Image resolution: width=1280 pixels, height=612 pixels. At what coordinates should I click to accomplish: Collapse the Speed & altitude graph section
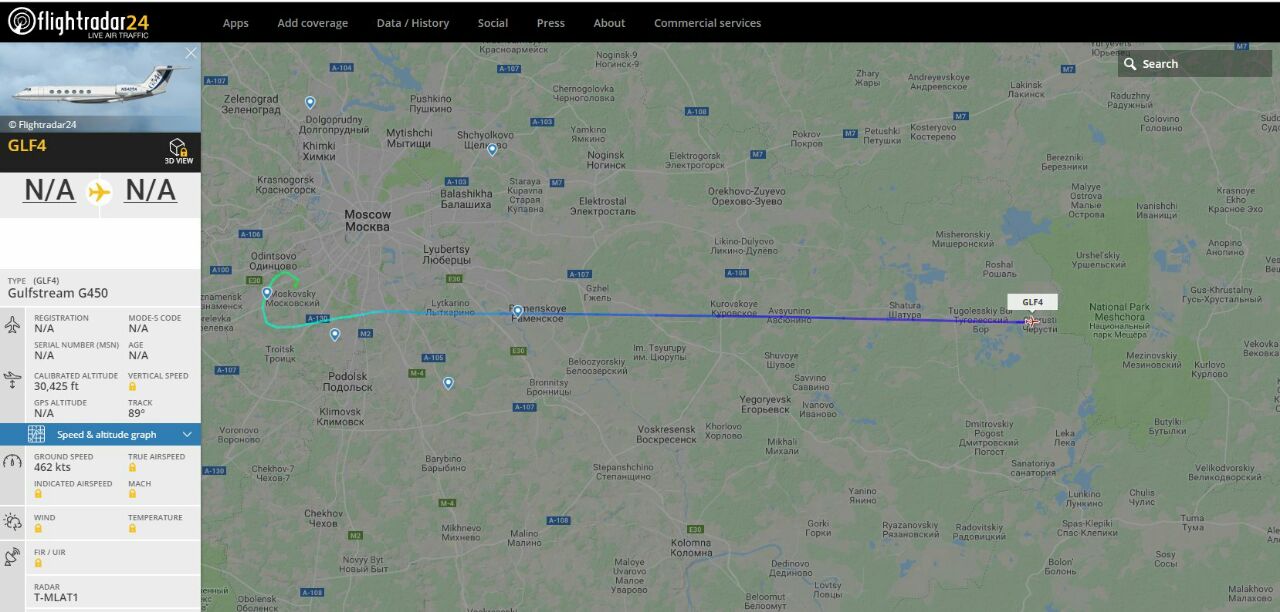click(x=100, y=434)
